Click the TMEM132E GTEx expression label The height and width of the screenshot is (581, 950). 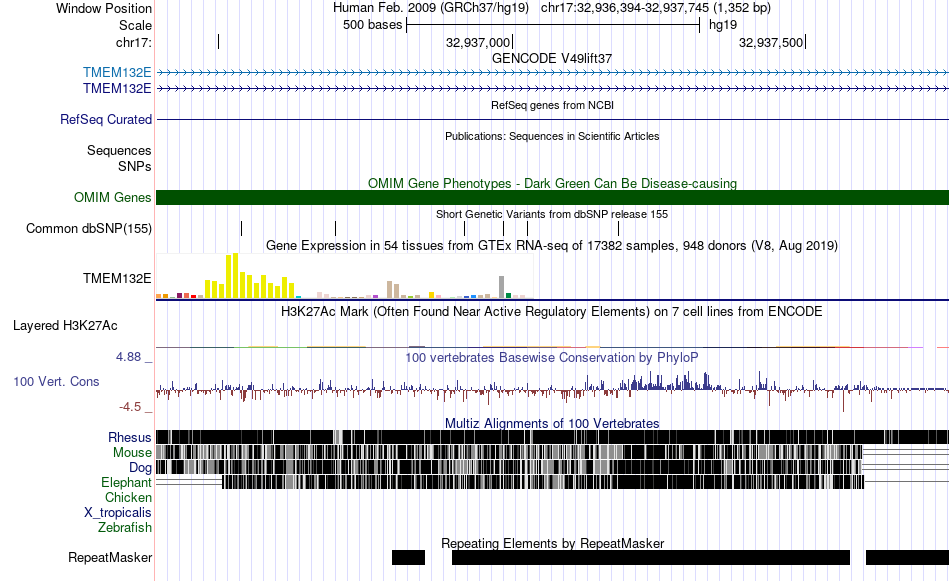tap(117, 279)
